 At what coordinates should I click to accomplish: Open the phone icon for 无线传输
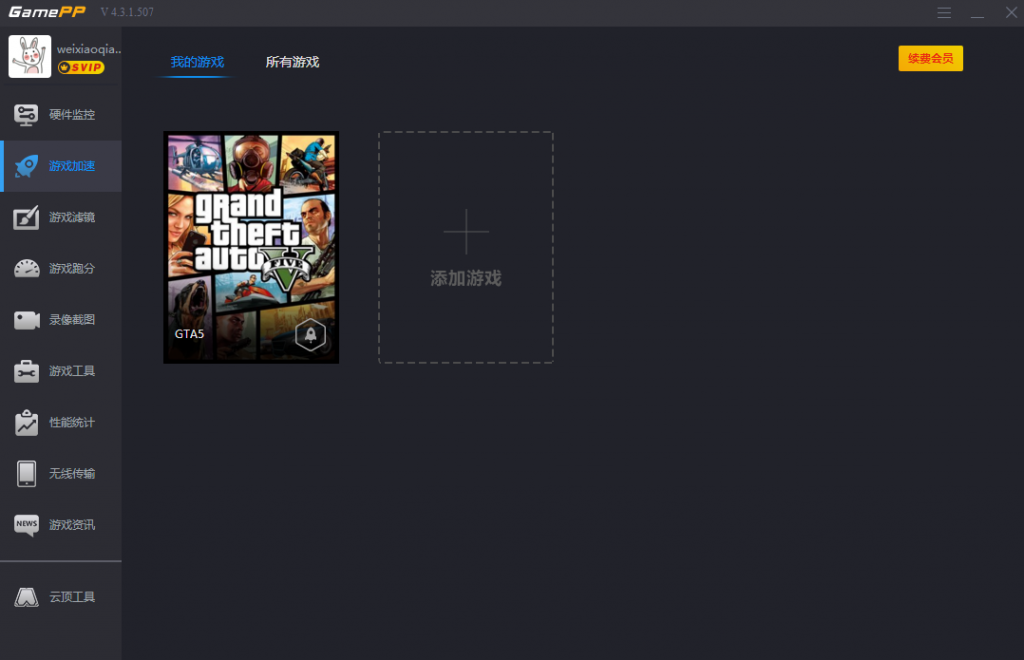click(x=26, y=473)
